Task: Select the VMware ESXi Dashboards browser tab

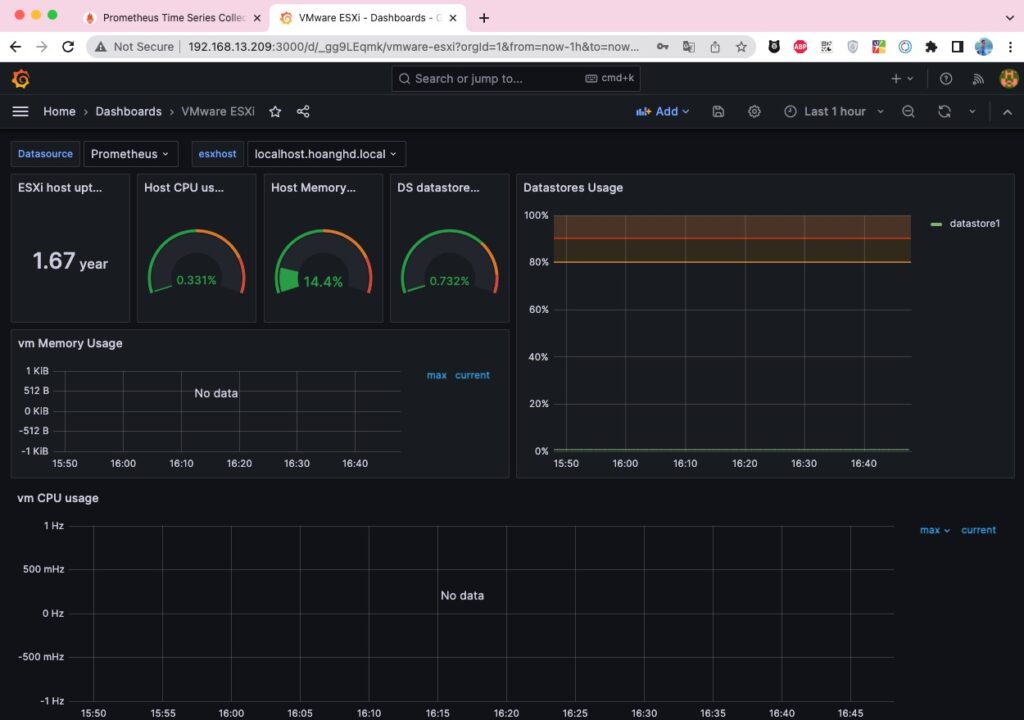Action: 369,18
